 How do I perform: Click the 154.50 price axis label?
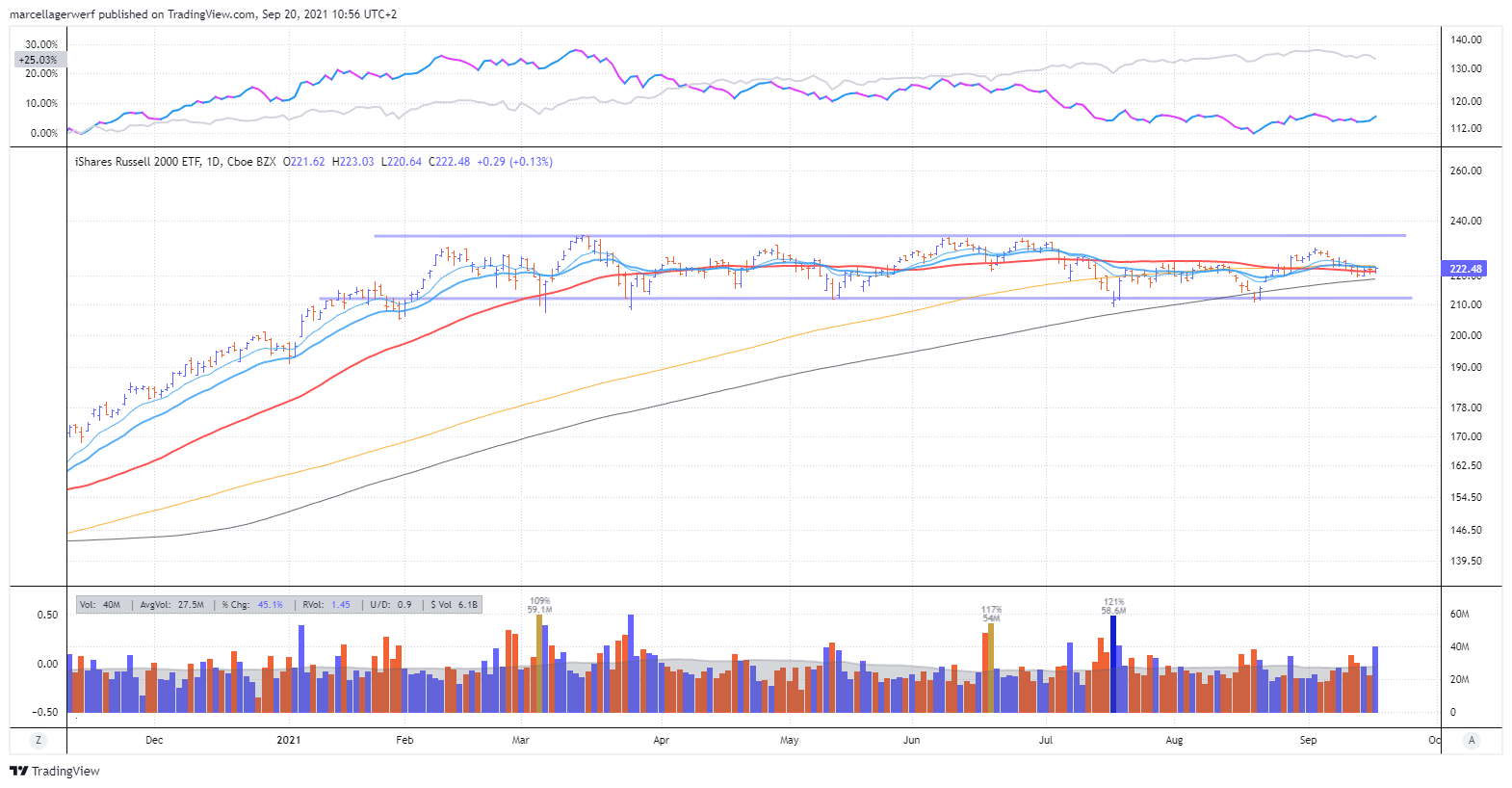click(1466, 497)
